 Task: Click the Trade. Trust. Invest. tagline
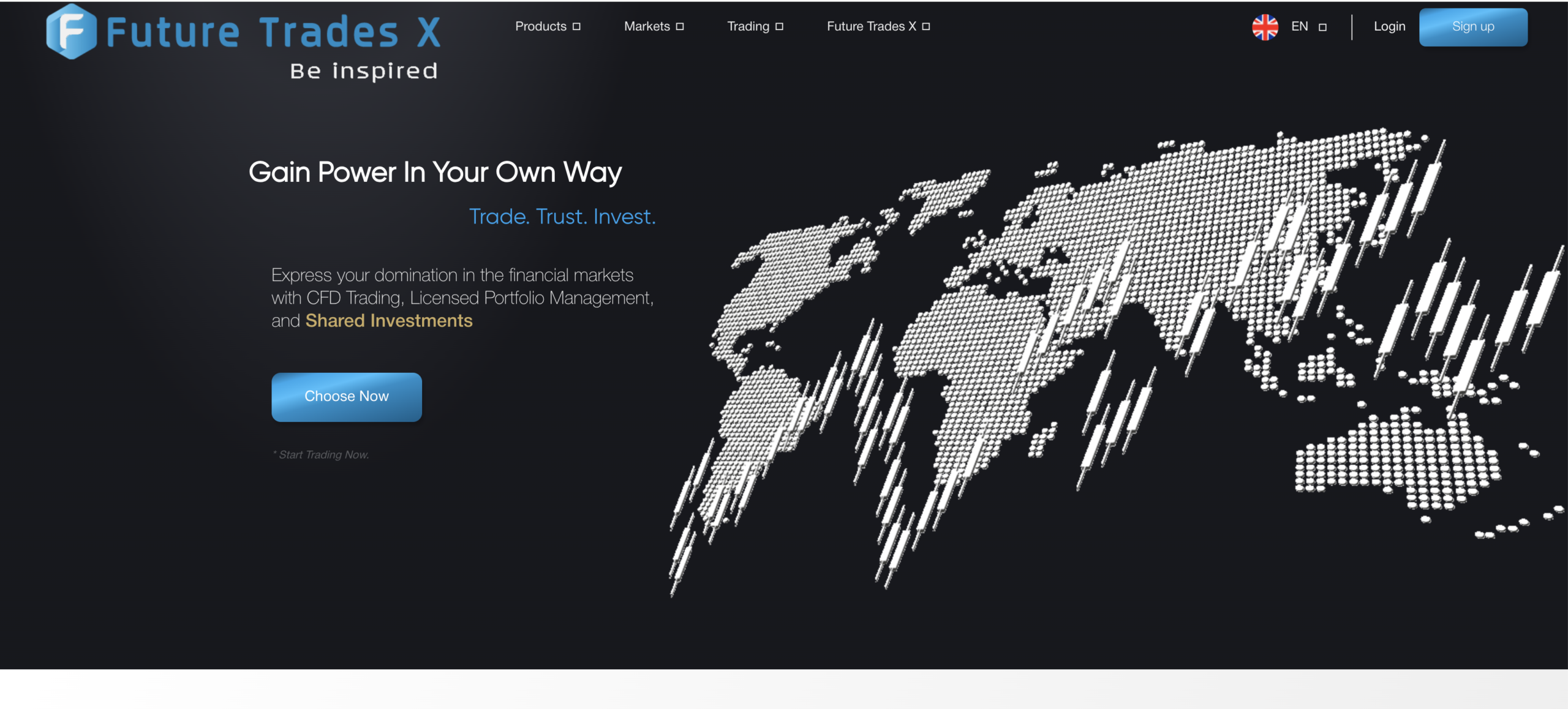(562, 216)
